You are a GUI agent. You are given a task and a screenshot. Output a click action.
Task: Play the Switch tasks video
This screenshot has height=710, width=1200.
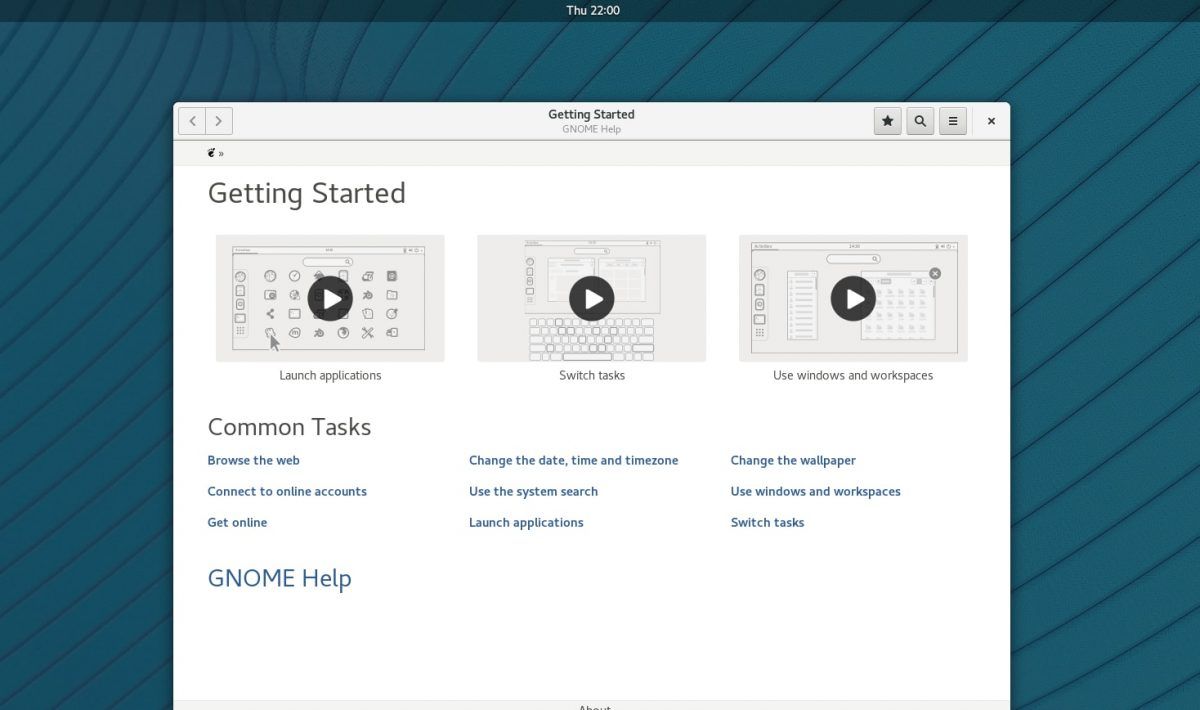point(591,298)
